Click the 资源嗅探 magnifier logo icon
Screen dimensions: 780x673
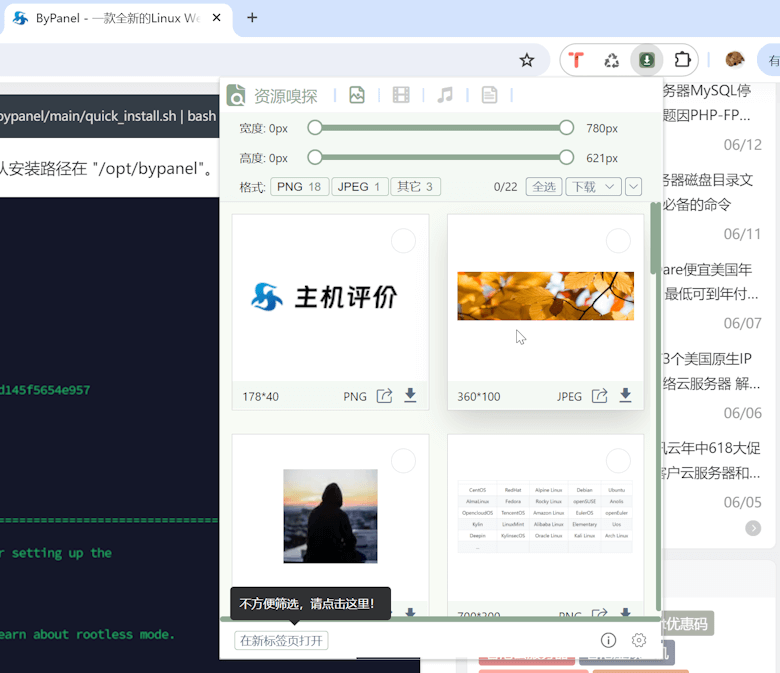[x=236, y=95]
